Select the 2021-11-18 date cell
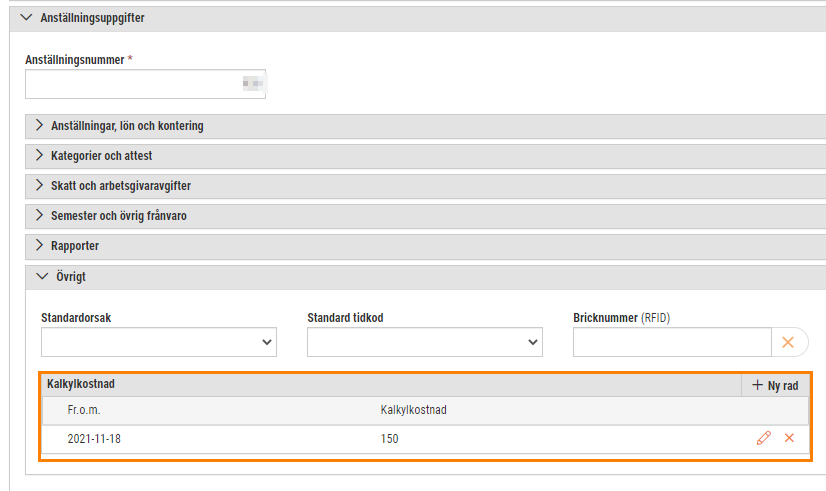The image size is (826, 491). [x=94, y=438]
